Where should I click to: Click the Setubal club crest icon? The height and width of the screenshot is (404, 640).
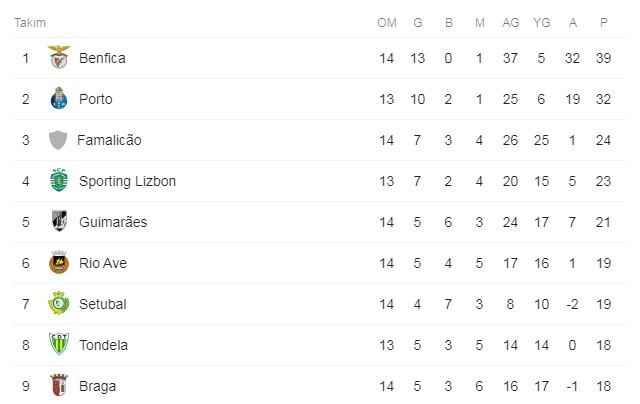58,304
